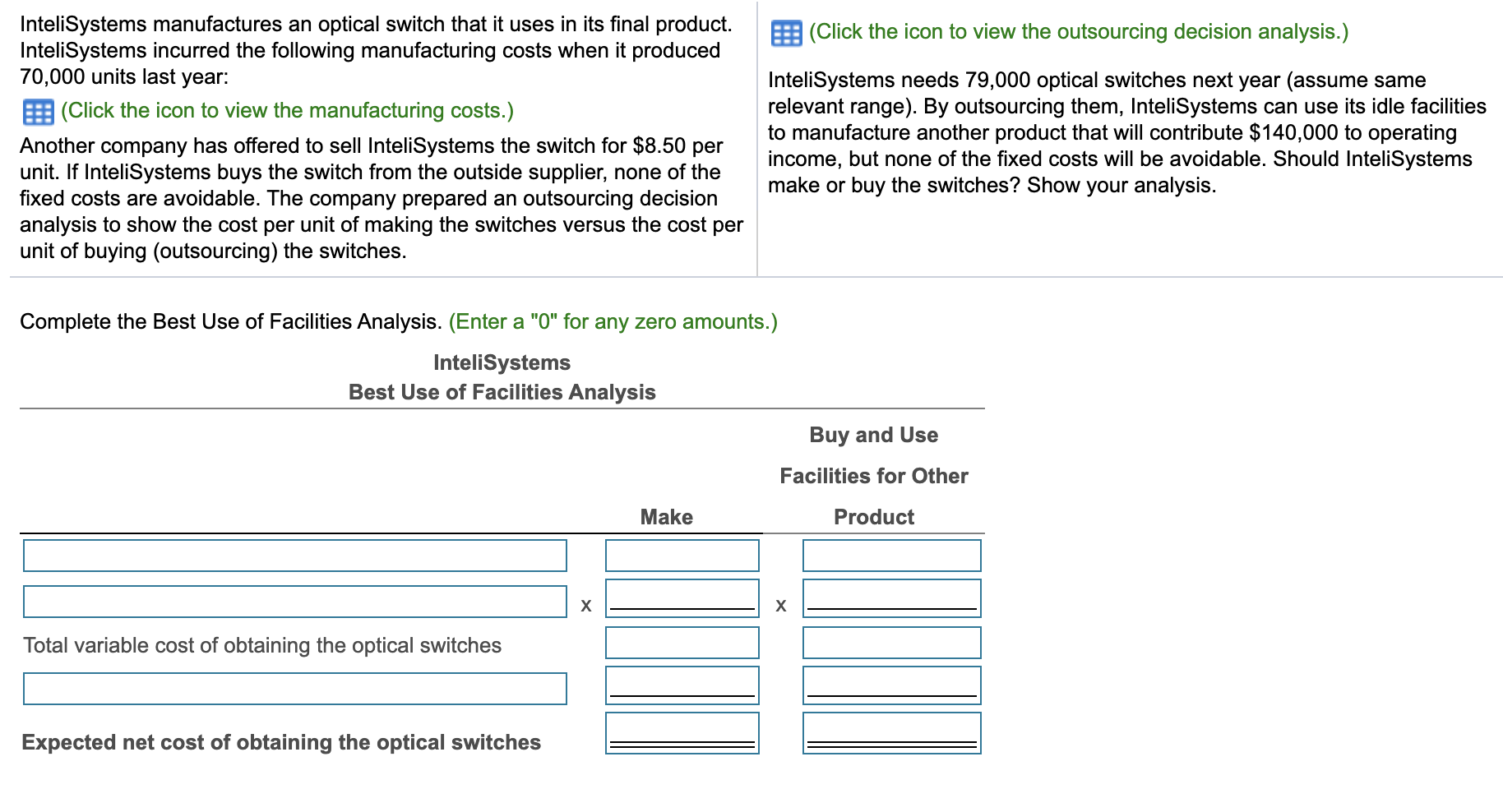Click the Buy and Use top input box
Screen dimensions: 1503x812
[892, 556]
